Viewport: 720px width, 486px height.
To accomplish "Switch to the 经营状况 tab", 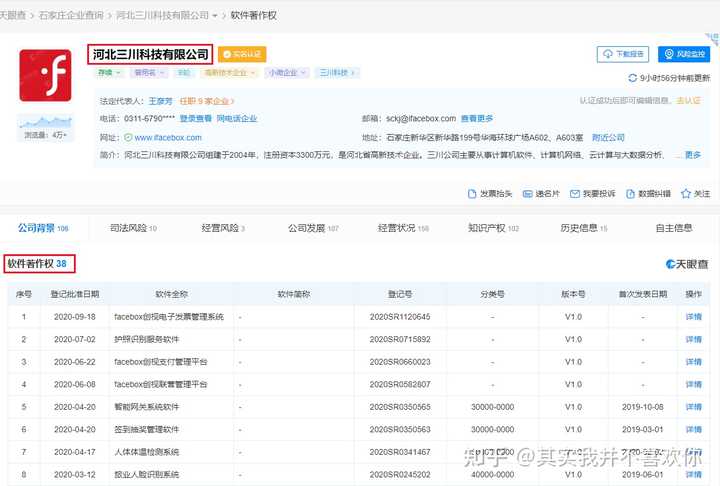I will click(403, 228).
